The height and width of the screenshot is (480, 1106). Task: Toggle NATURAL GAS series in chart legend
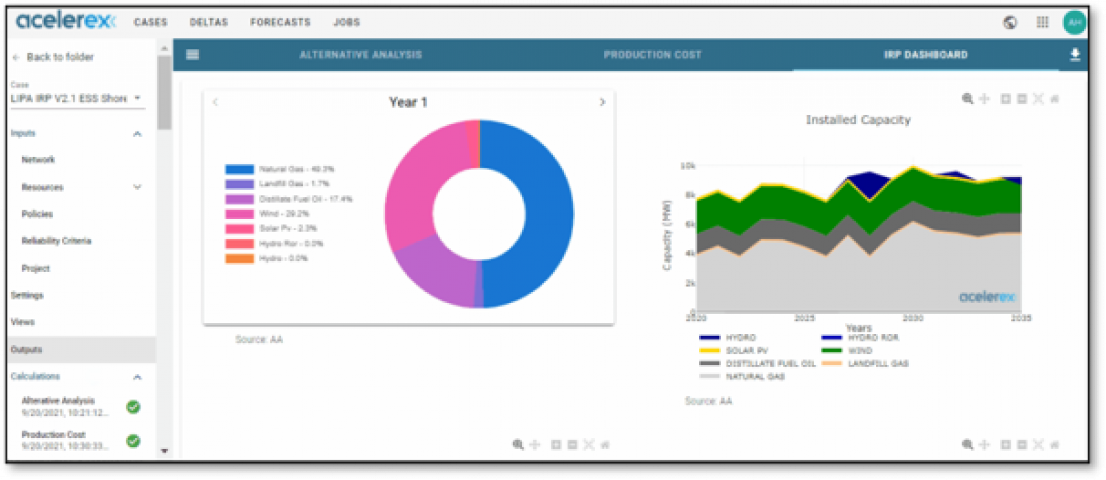(744, 376)
